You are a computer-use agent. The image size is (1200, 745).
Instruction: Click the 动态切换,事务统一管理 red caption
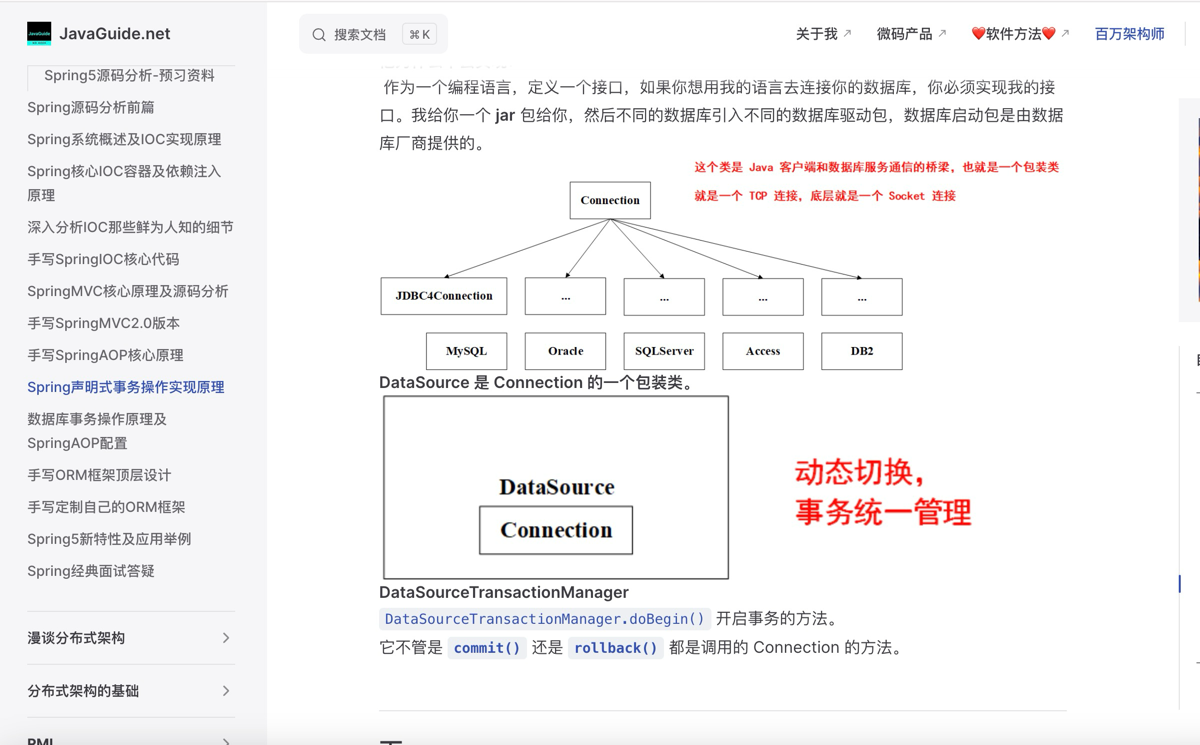(883, 492)
